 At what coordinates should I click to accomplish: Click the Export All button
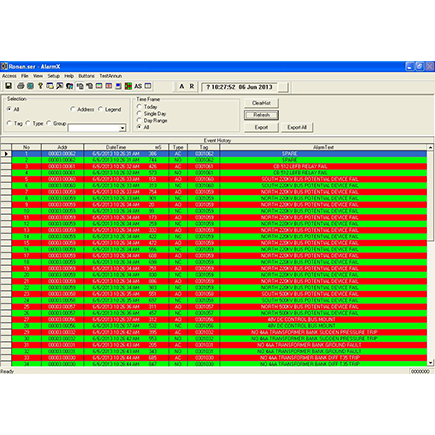pos(297,127)
